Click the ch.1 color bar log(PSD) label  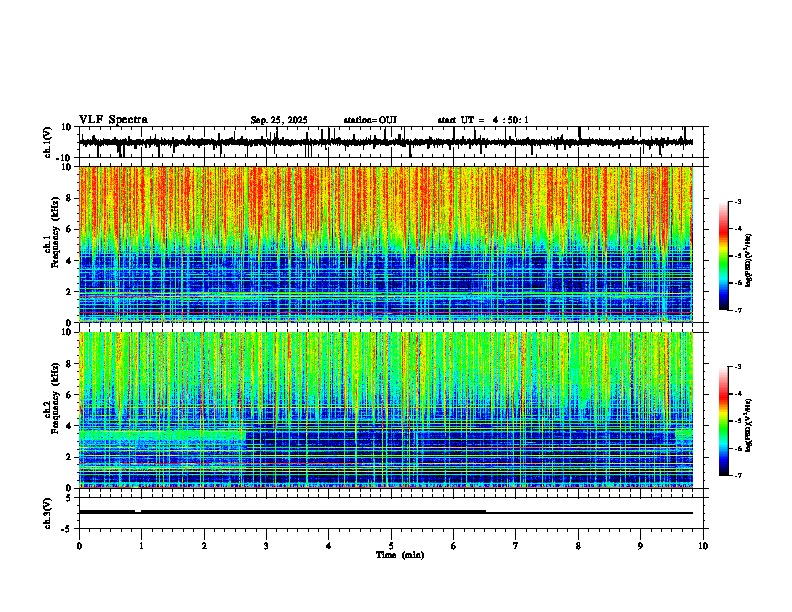click(x=749, y=261)
